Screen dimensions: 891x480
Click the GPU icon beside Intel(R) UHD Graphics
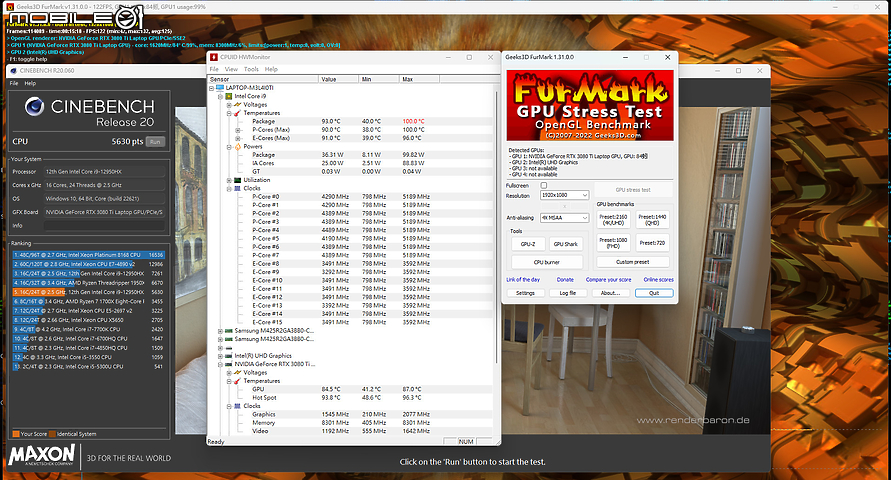(x=229, y=356)
